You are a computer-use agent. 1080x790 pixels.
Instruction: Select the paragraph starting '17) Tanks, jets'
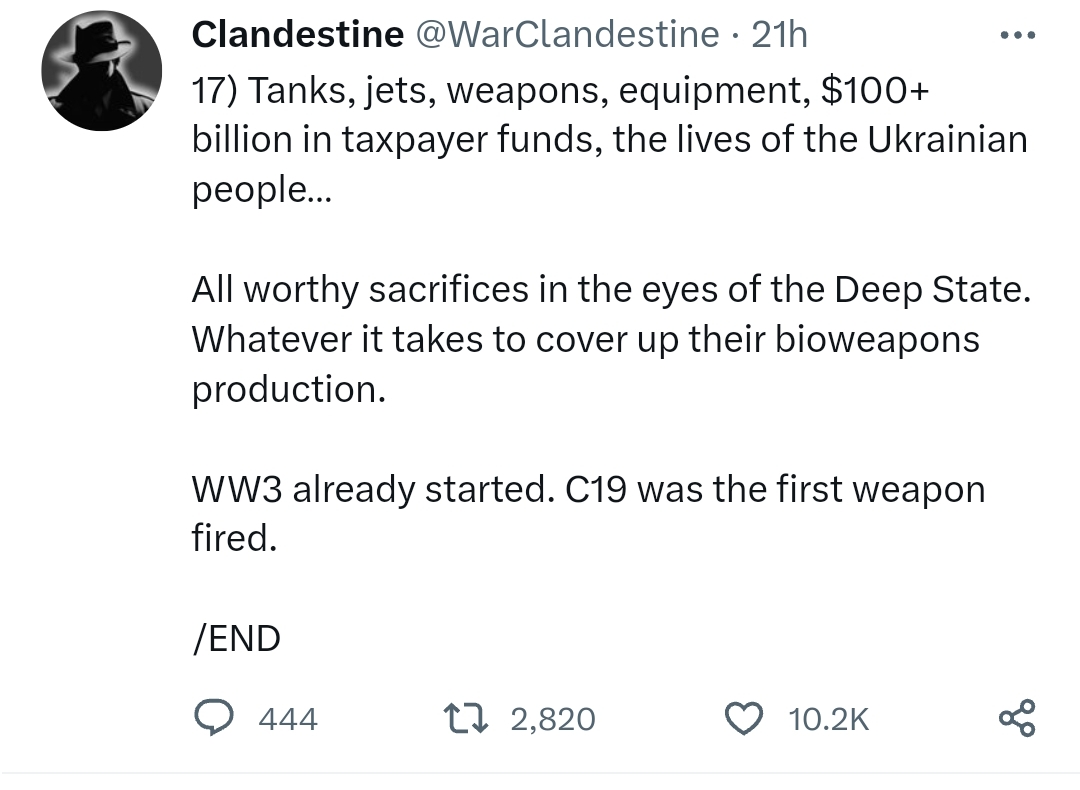(x=610, y=139)
